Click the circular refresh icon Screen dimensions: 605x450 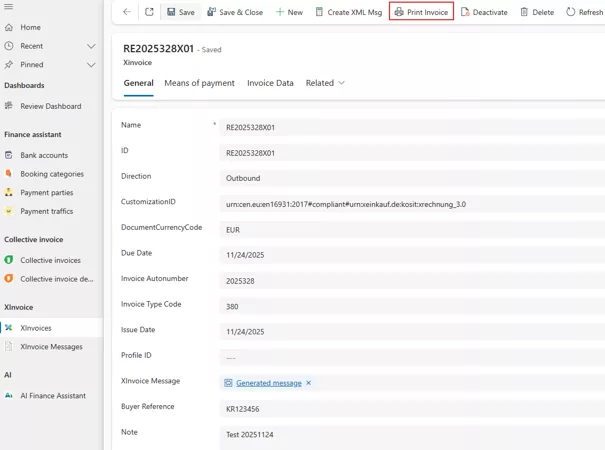pyautogui.click(x=570, y=12)
